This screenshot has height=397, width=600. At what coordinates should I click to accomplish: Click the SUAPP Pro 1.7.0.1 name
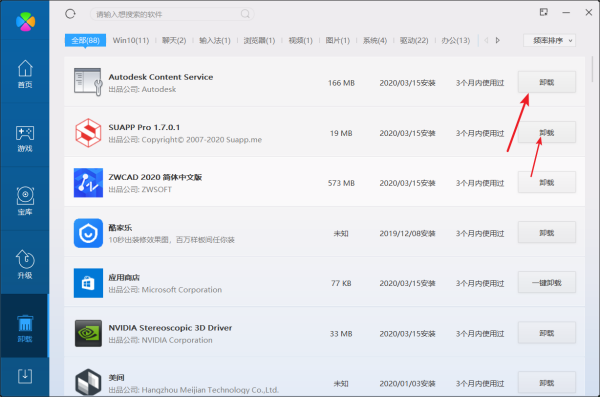click(144, 127)
